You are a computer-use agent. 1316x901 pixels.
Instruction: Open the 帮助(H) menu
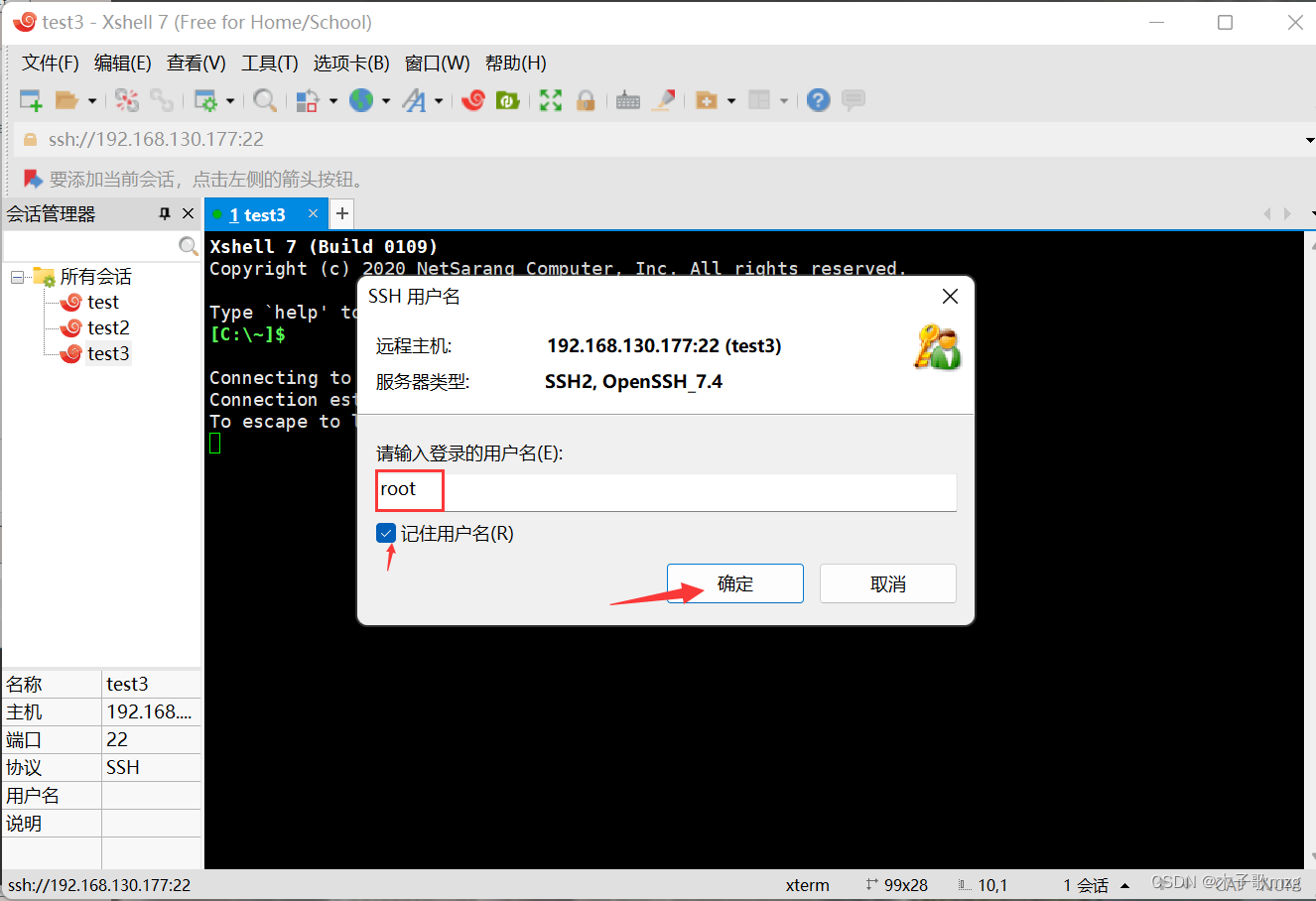[x=516, y=64]
